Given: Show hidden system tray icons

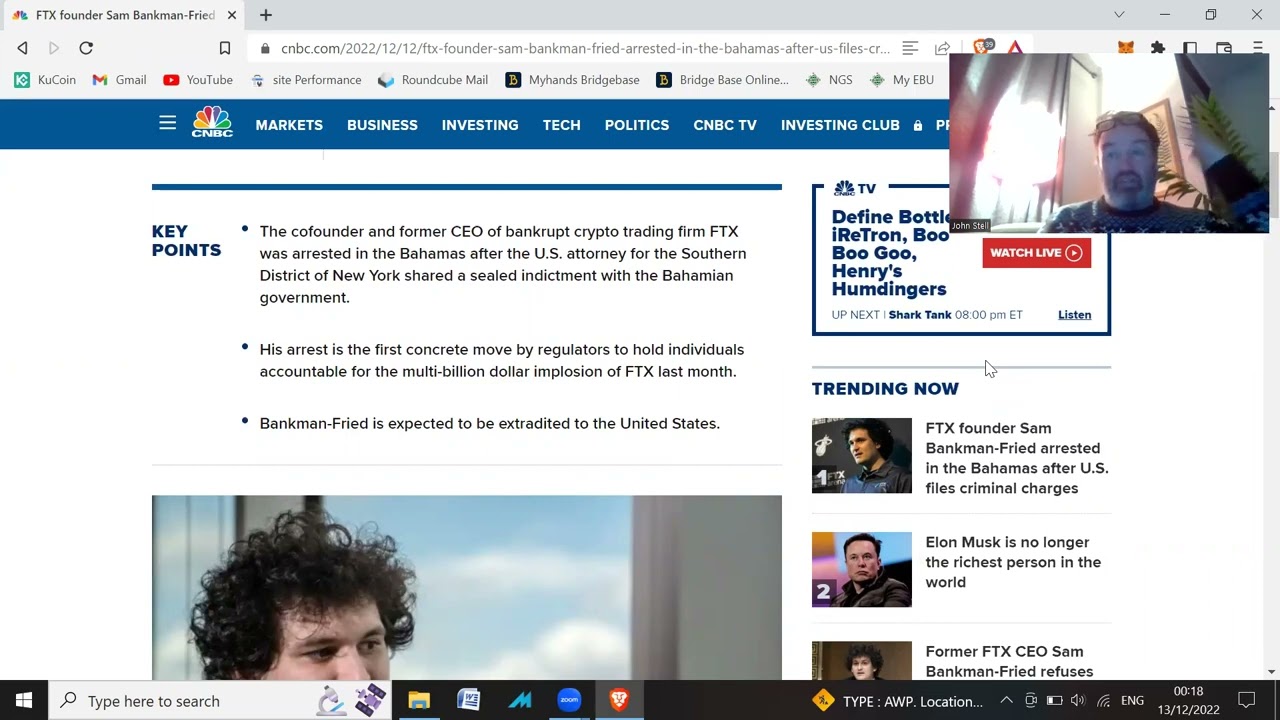Looking at the screenshot, I should pyautogui.click(x=1007, y=701).
